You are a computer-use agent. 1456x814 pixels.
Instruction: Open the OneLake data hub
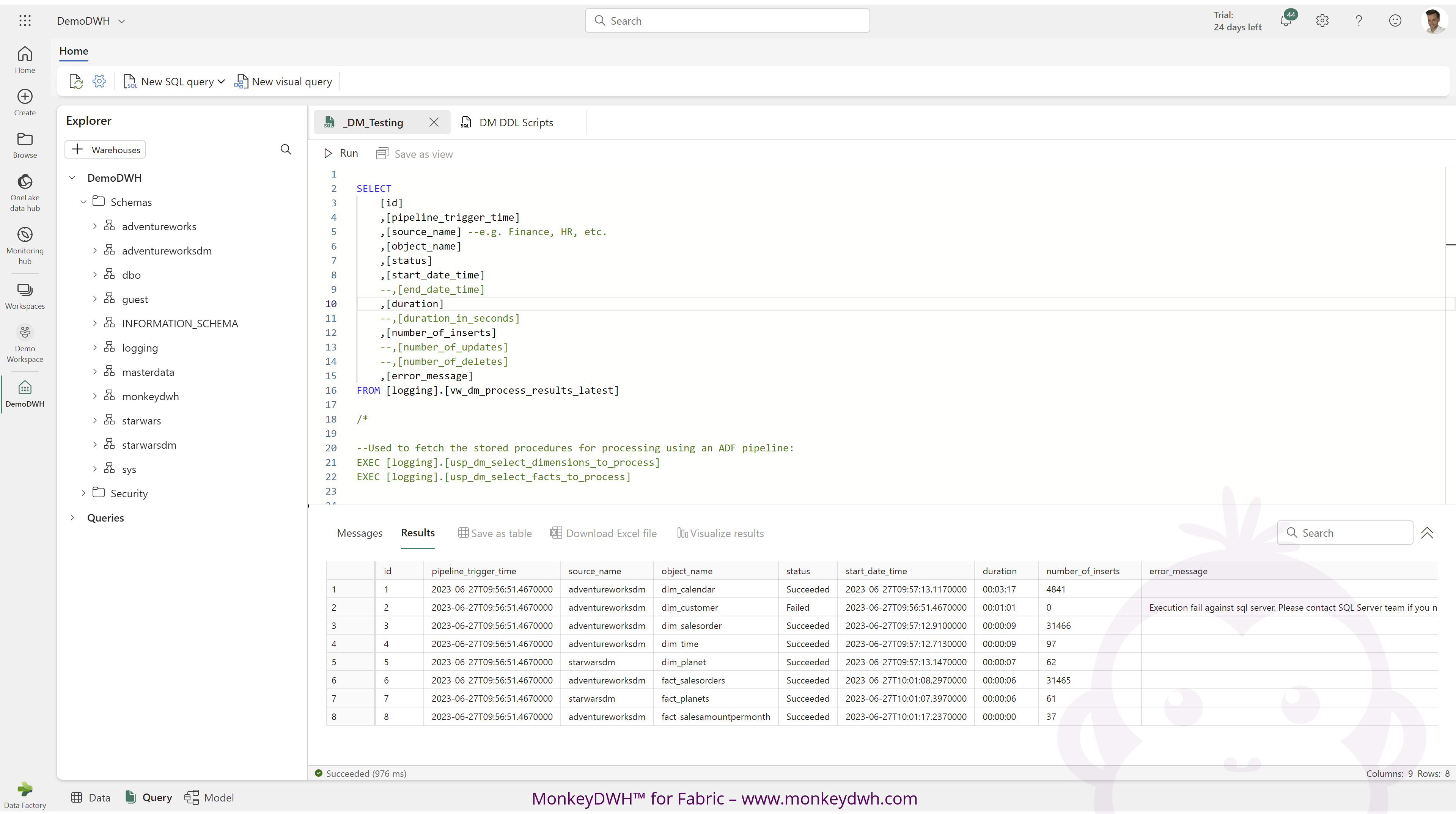(25, 193)
